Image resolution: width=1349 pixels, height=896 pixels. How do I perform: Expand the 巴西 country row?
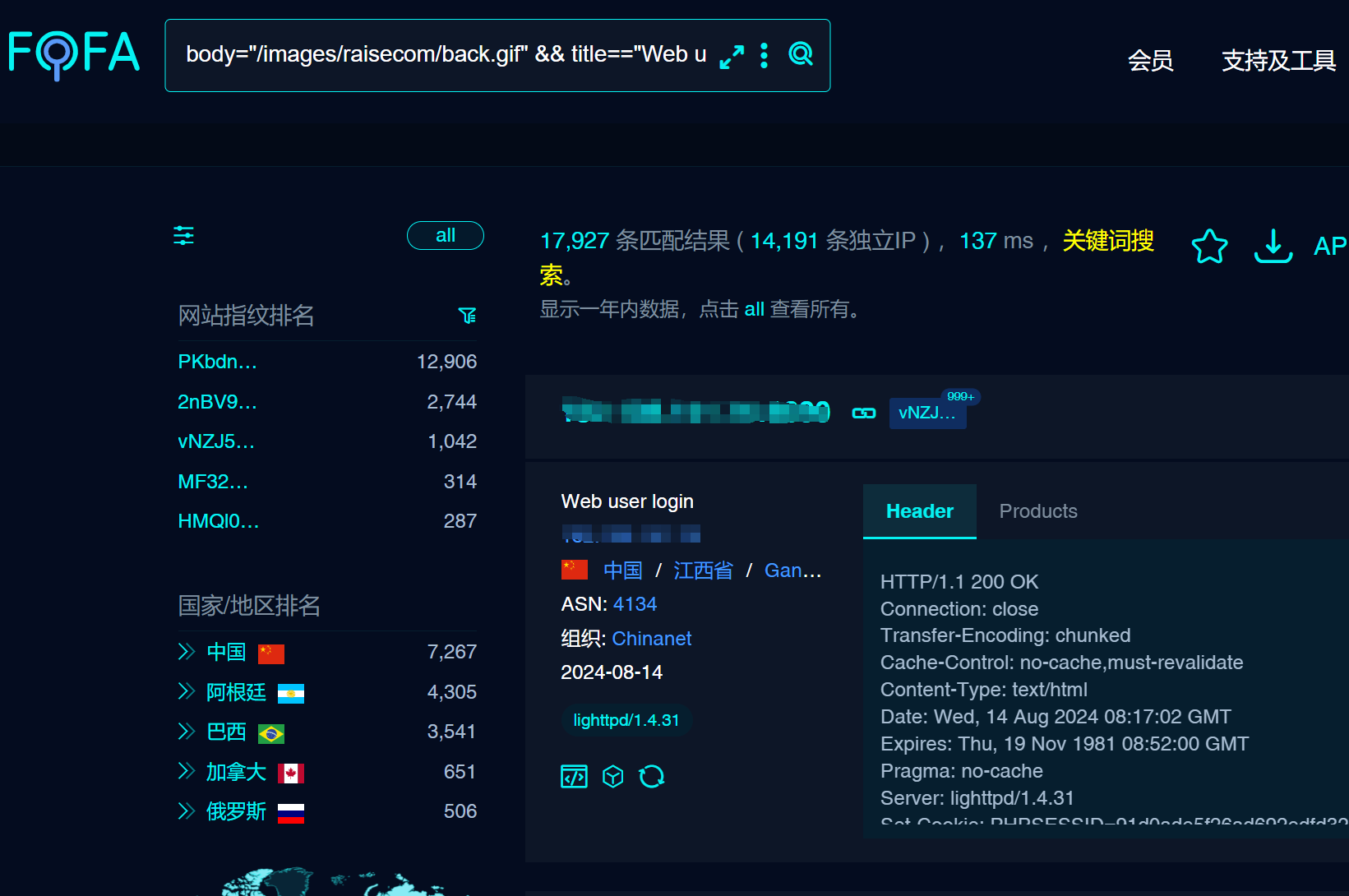(x=187, y=732)
